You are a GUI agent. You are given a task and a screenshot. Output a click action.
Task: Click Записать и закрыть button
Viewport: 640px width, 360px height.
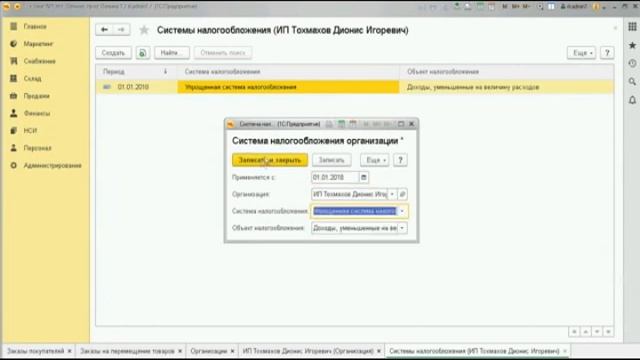coord(270,160)
